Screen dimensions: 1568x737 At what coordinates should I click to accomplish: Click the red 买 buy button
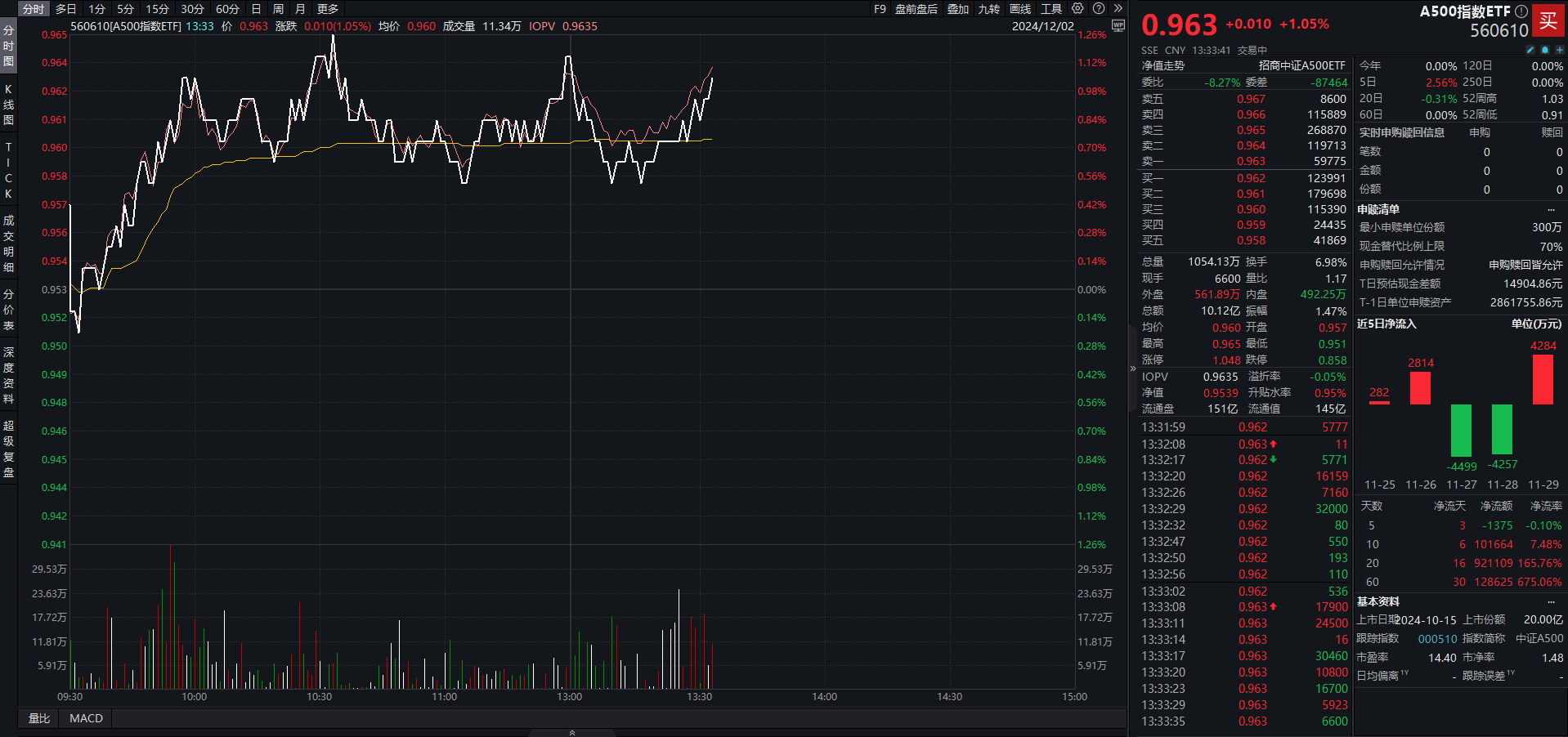1548,21
